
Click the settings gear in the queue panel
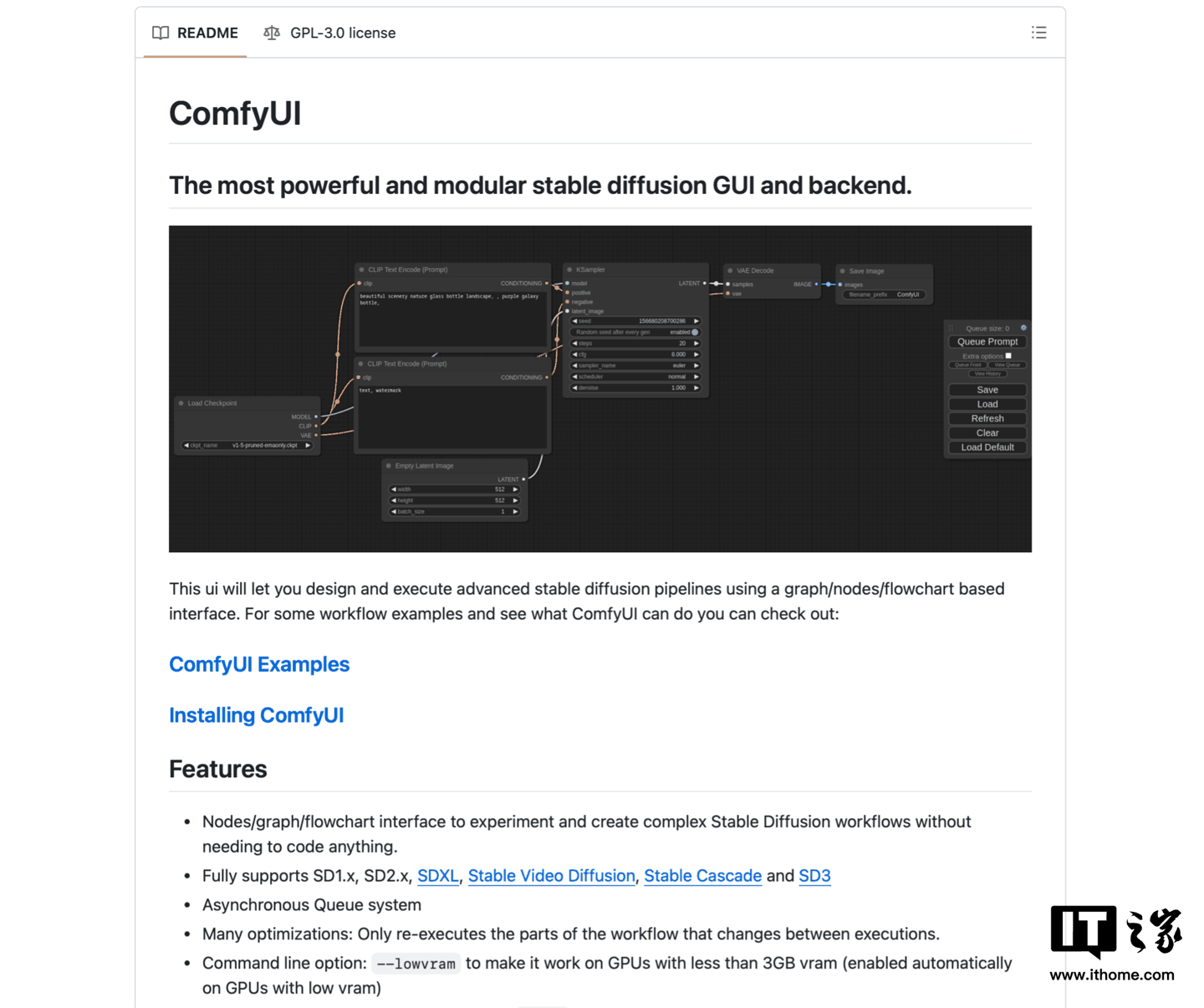(x=1023, y=328)
